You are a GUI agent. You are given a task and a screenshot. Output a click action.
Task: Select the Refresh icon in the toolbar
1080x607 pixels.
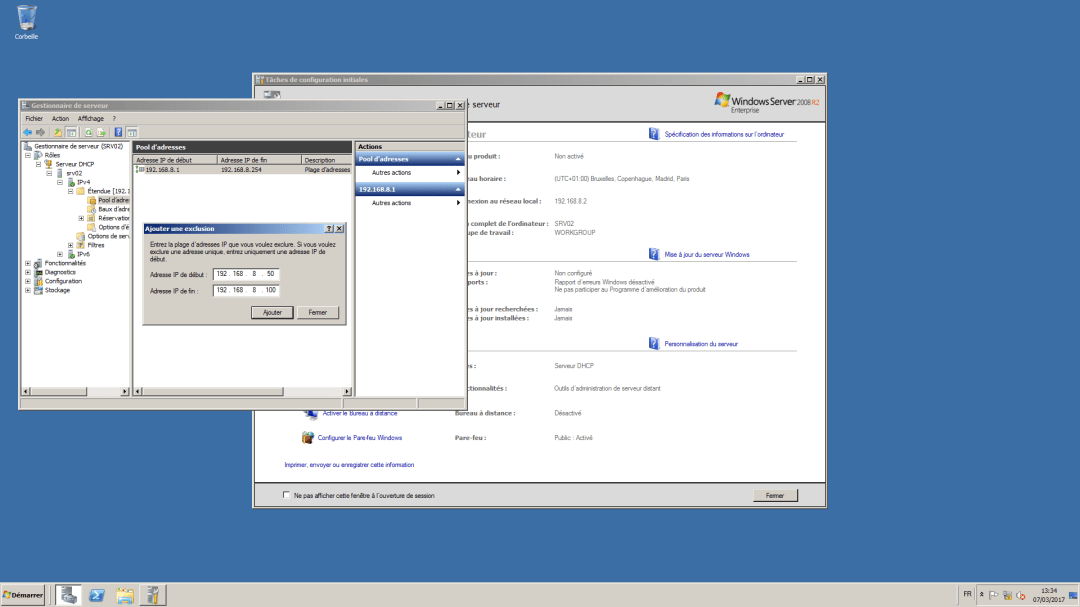(89, 131)
